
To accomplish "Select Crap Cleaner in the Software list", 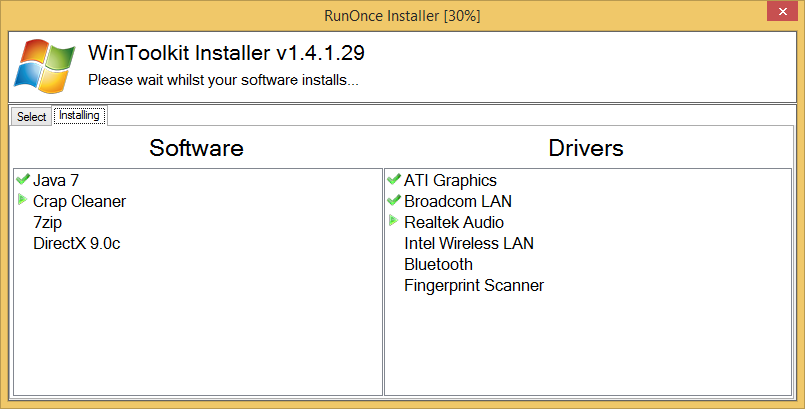I will click(x=80, y=202).
